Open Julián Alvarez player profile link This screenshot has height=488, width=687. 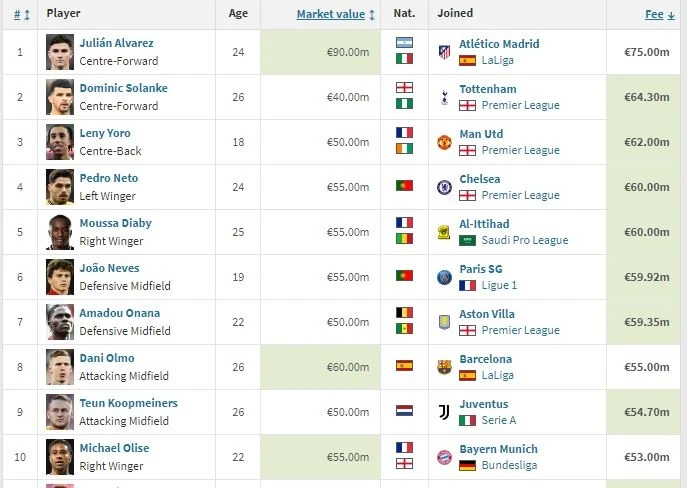tap(114, 43)
